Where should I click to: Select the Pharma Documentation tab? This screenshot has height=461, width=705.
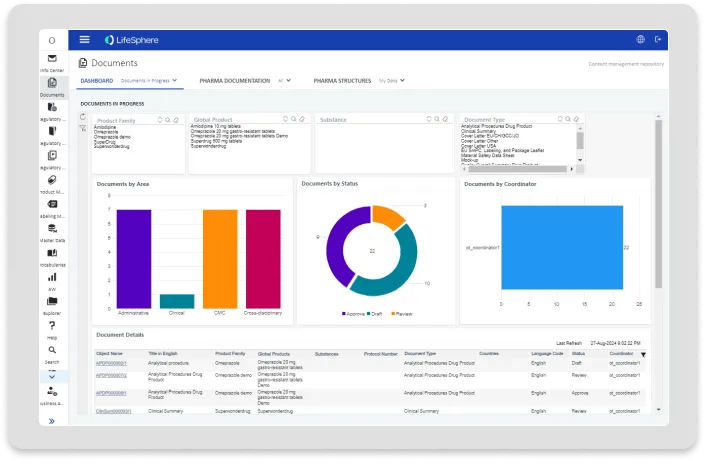tap(234, 79)
